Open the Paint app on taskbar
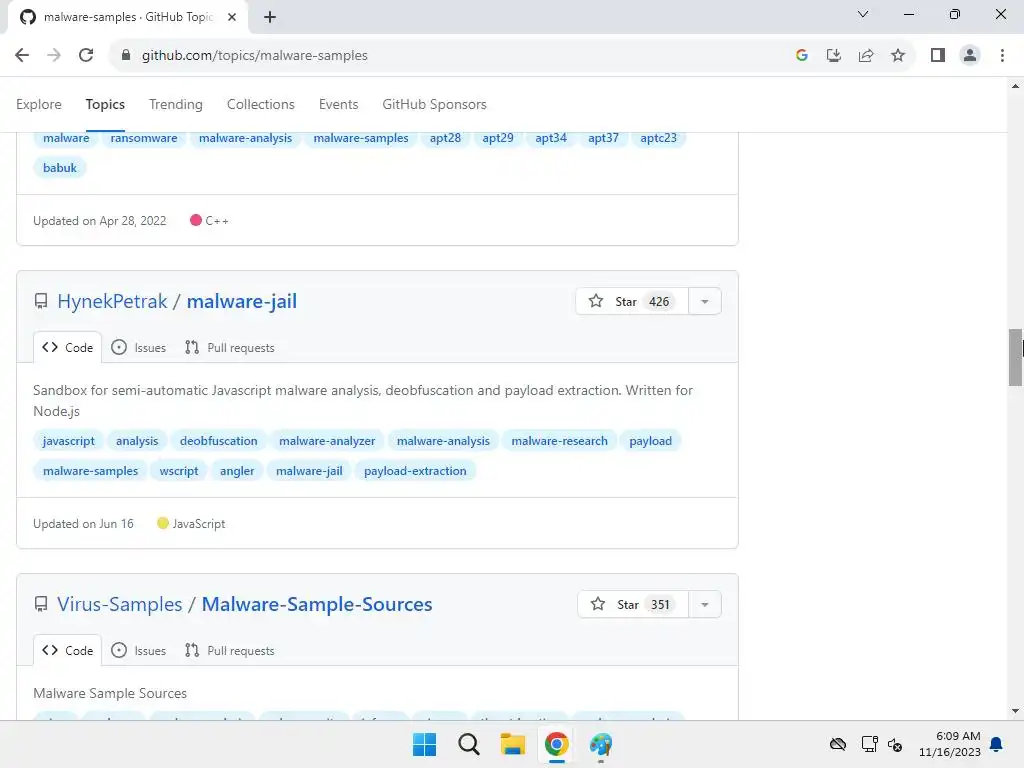The height and width of the screenshot is (768, 1024). pos(601,744)
